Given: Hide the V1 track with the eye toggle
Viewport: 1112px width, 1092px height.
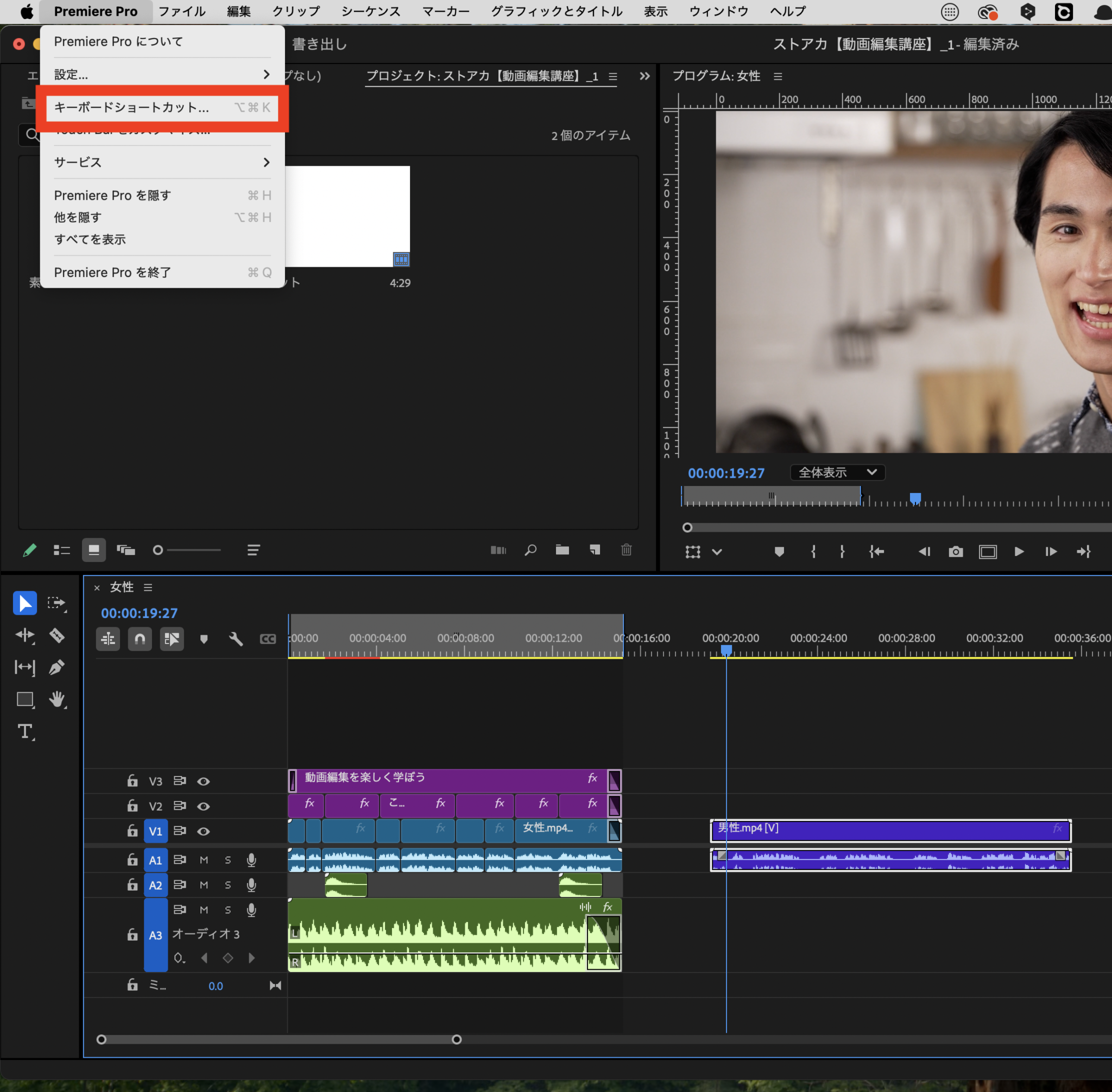Looking at the screenshot, I should coord(204,830).
